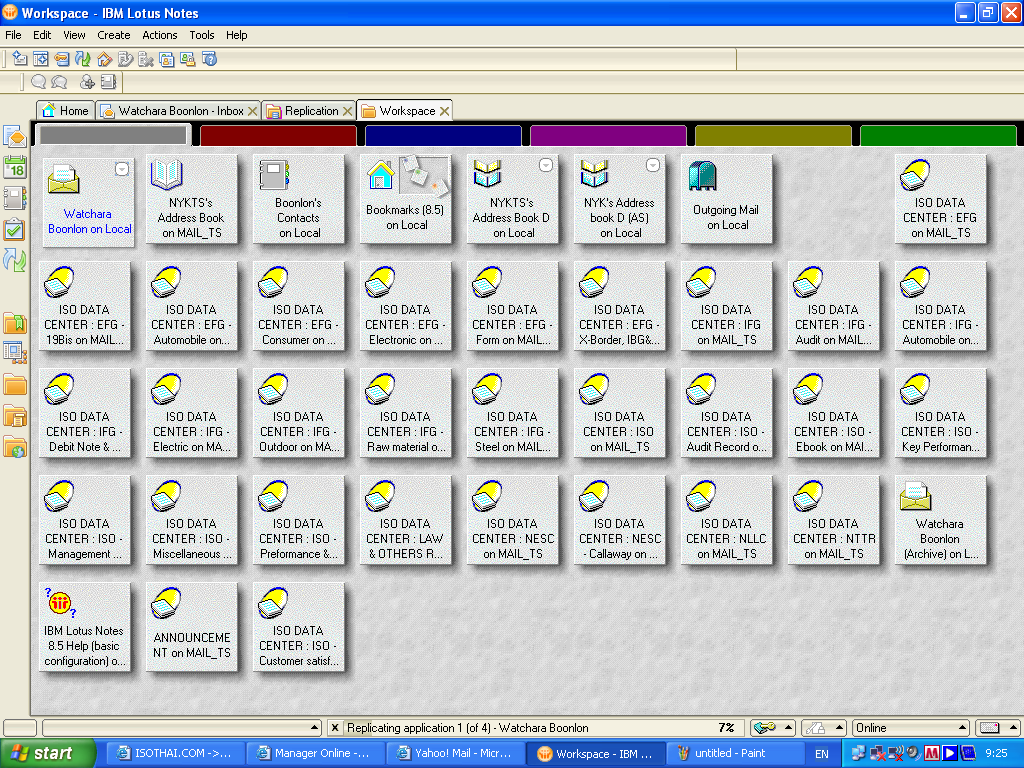
Task: Open ISO DATA CENTER : NTTR on MAIL_TS
Action: [834, 520]
